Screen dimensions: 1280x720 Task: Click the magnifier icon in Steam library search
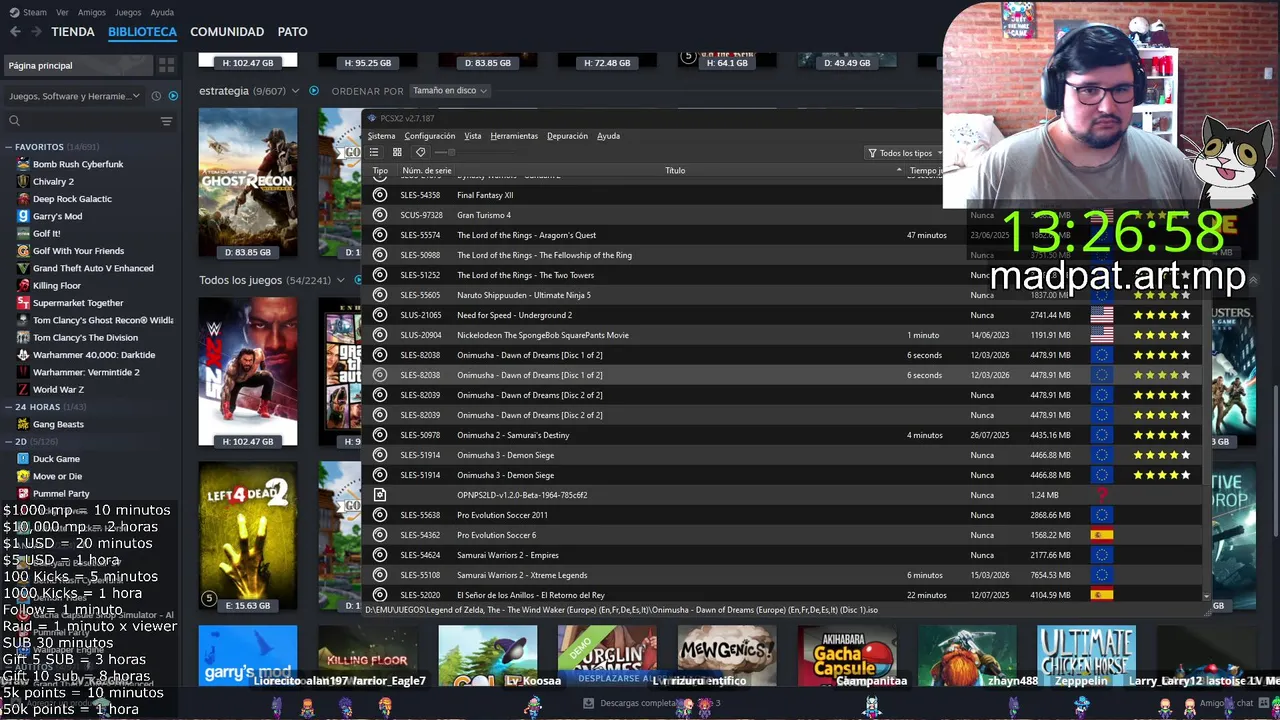14,121
